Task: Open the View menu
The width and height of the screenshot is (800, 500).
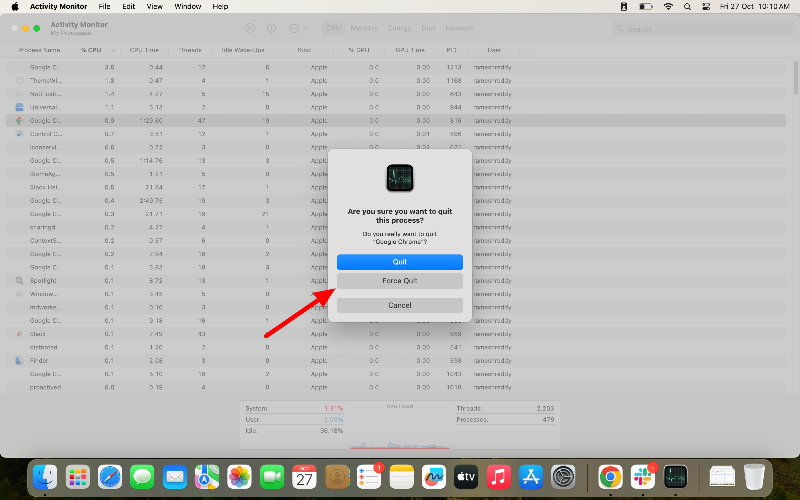Action: point(155,7)
